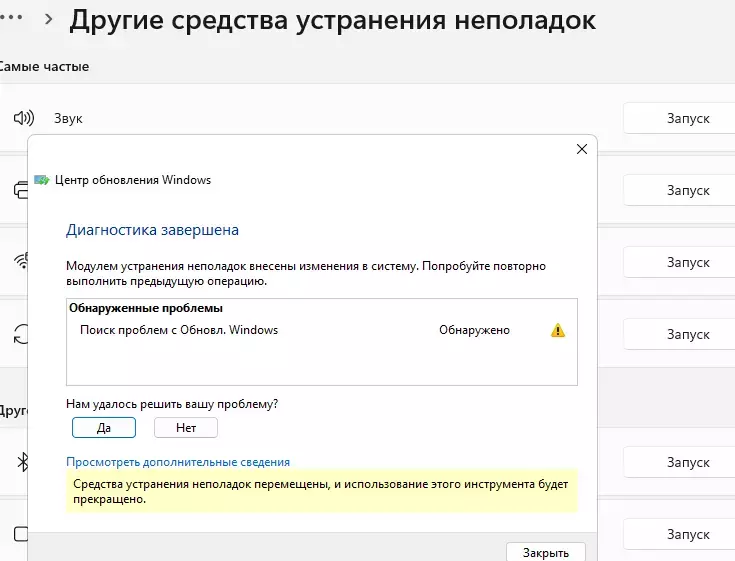Click the Другие средства устранения неполадок page title
735x561 pixels.
point(333,20)
